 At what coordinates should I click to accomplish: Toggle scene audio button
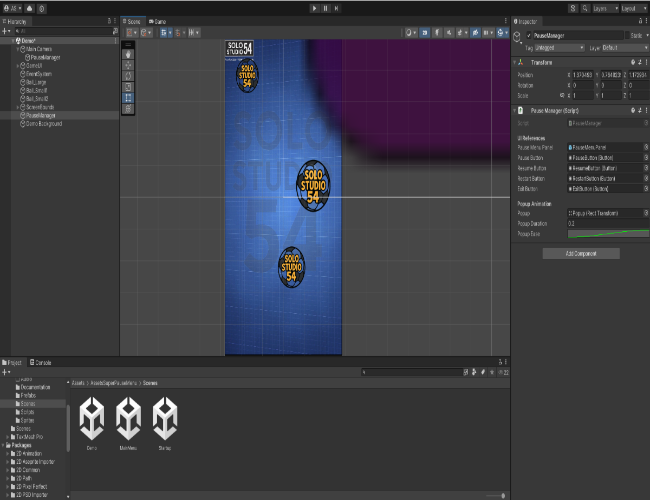click(449, 33)
